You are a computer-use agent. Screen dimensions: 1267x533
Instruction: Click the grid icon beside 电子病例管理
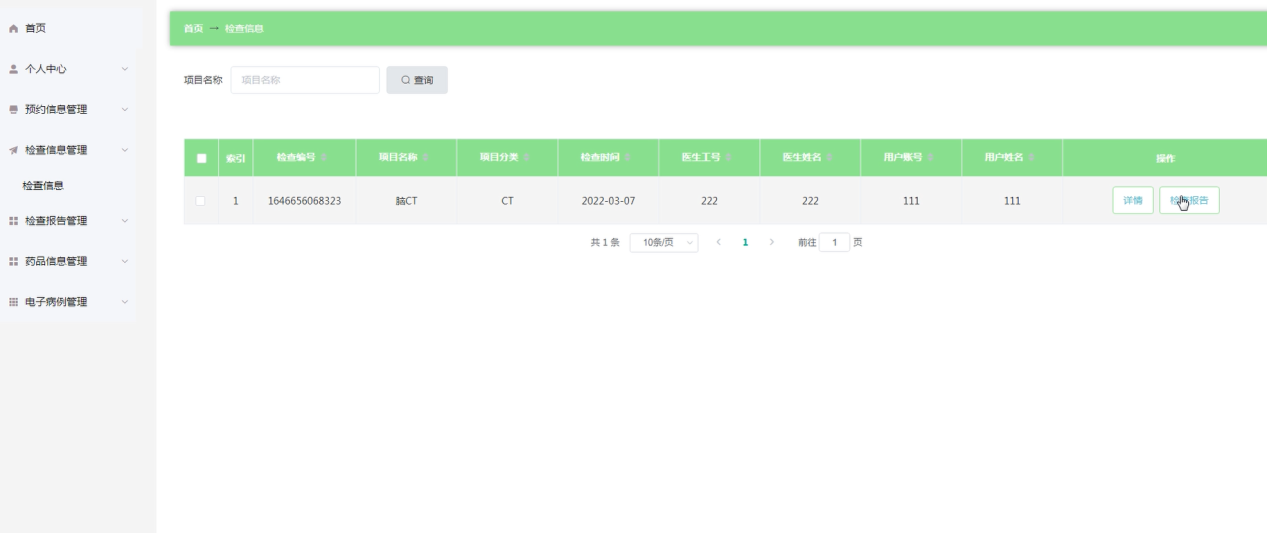pyautogui.click(x=14, y=302)
